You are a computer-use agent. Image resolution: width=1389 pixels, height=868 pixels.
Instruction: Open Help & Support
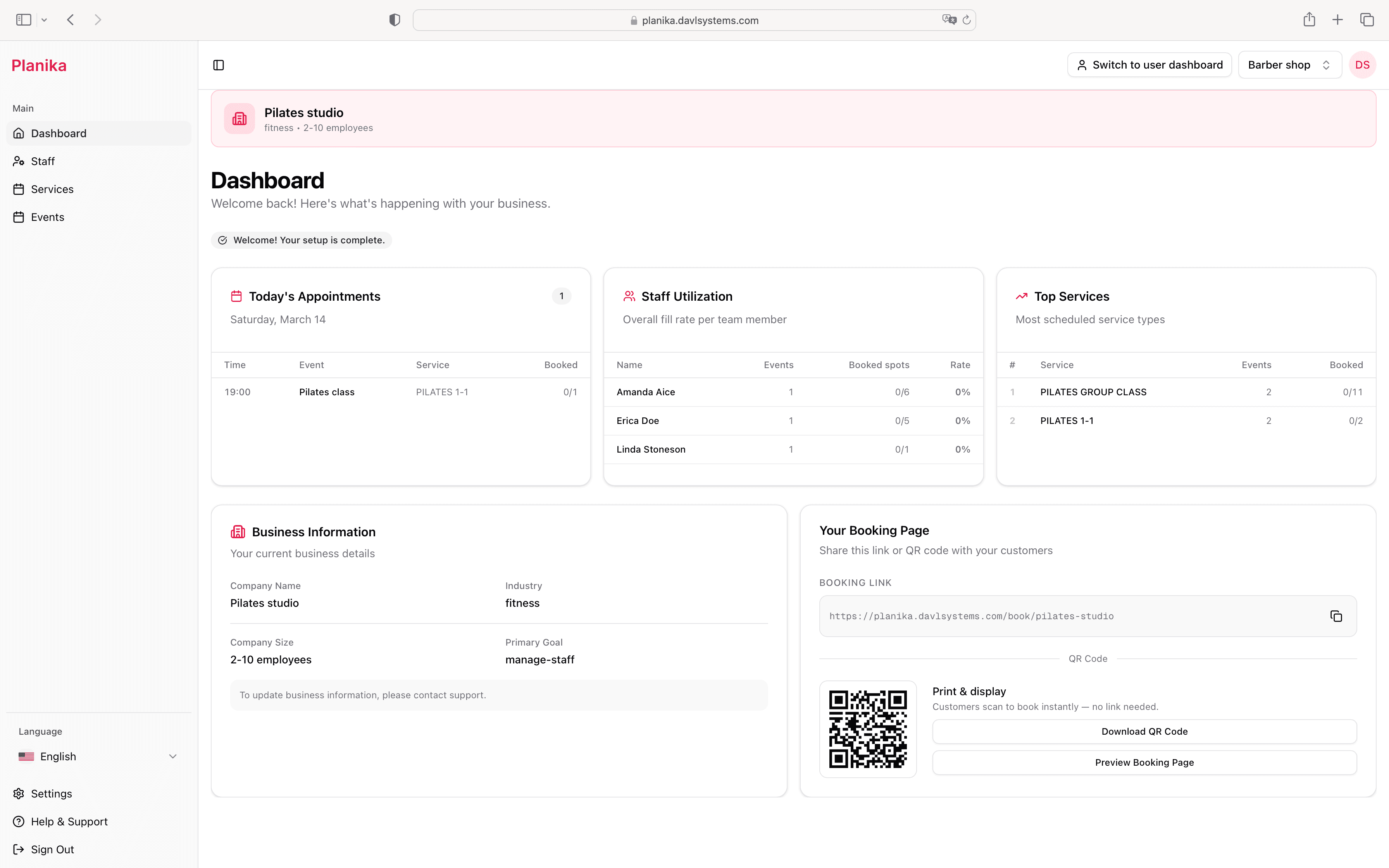(x=98, y=821)
